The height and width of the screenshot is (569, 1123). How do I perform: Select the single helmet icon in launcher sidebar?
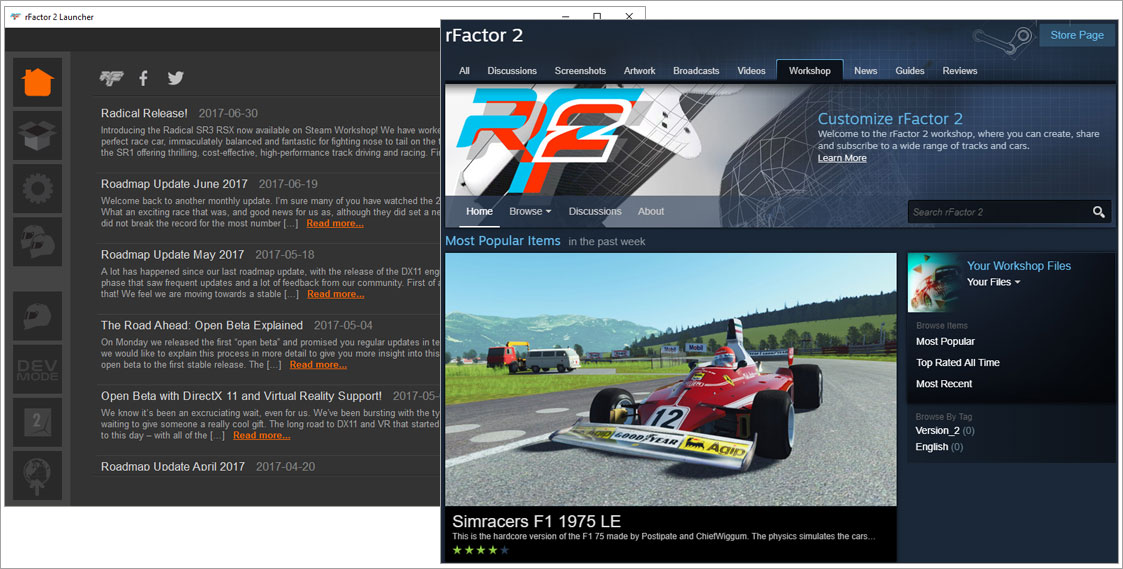[37, 316]
